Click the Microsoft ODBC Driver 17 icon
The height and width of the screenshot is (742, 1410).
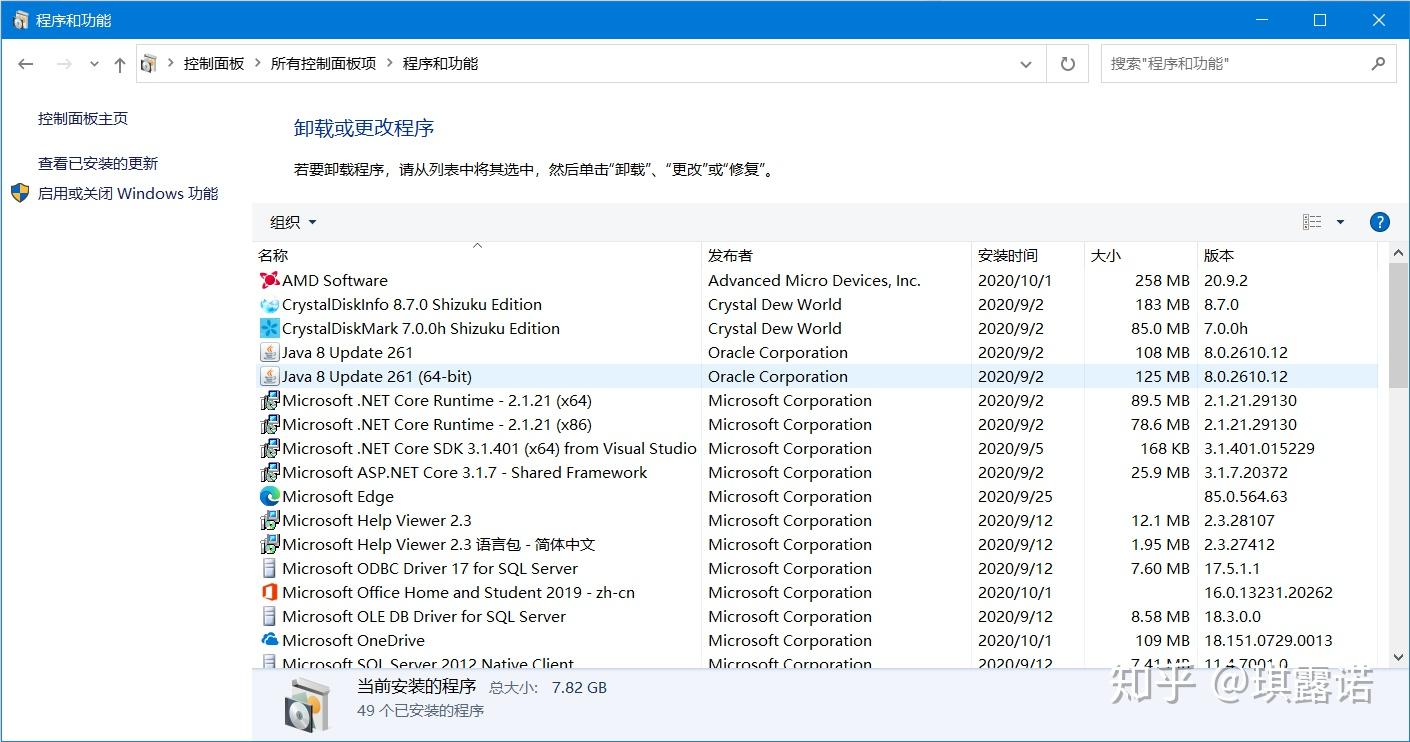tap(269, 569)
